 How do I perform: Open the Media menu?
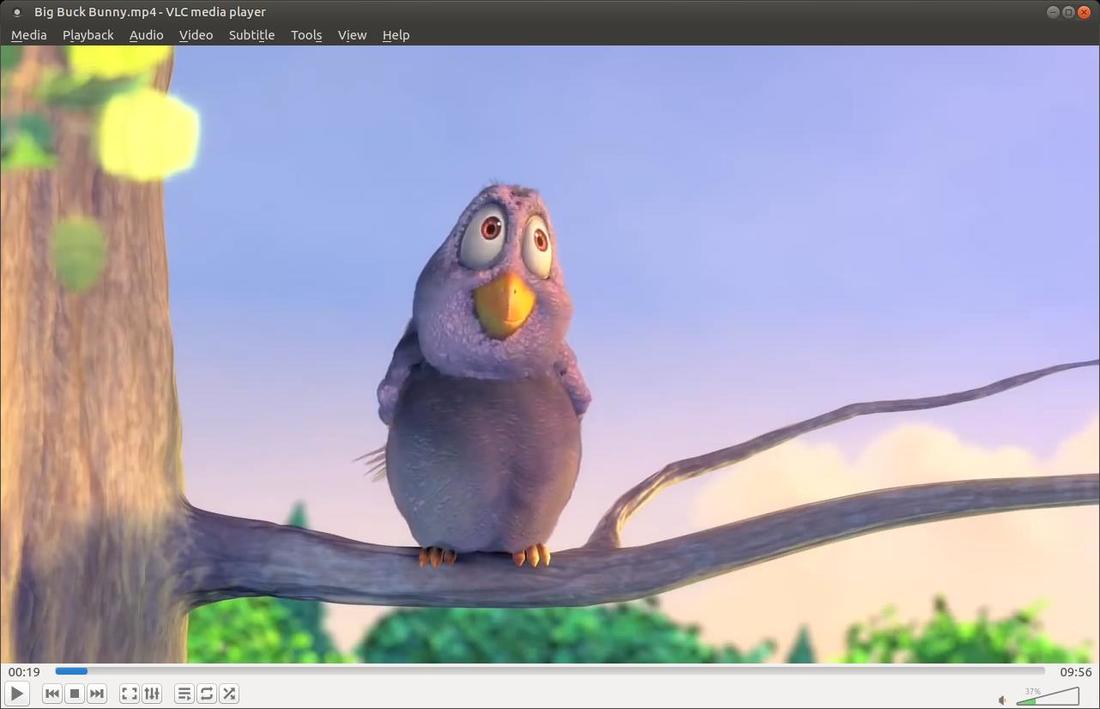tap(29, 35)
